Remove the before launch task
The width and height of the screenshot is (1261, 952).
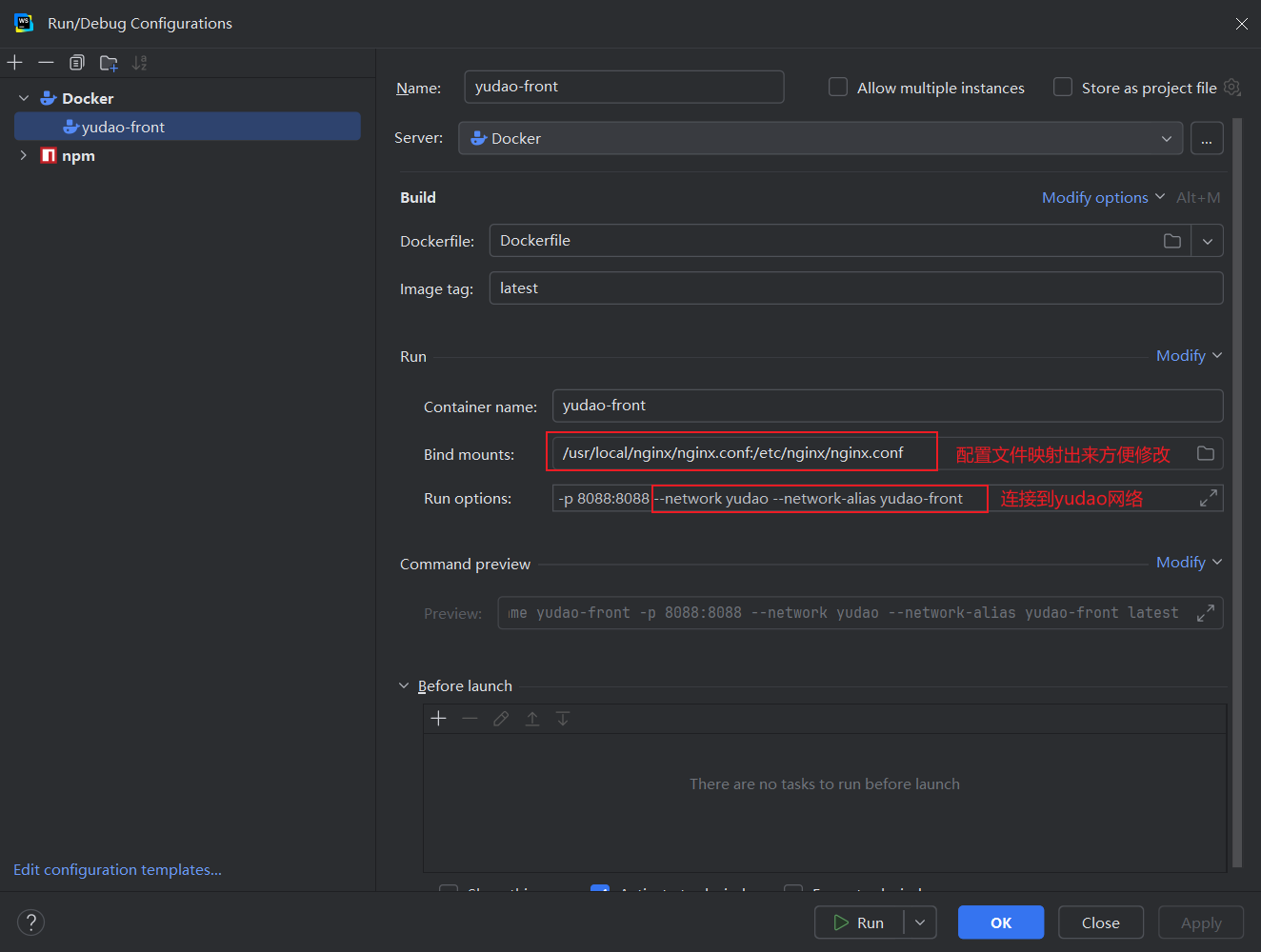(470, 719)
